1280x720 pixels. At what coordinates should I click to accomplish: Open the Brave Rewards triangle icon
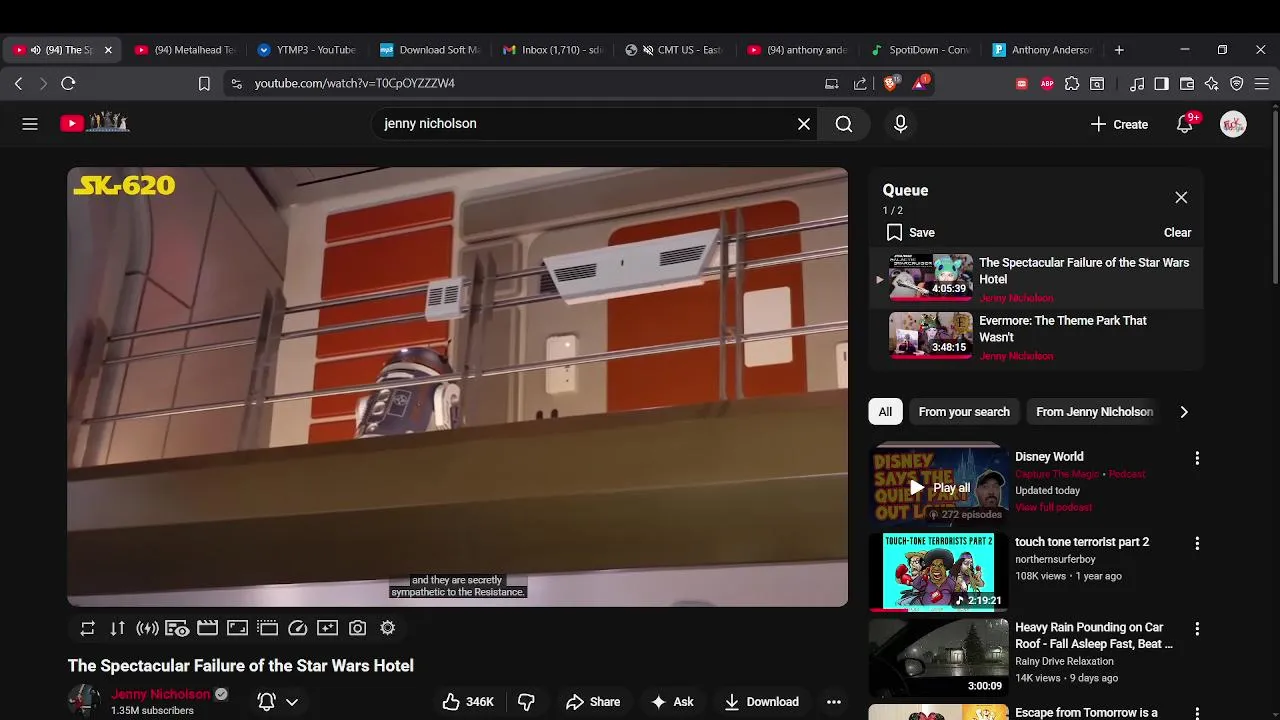pos(920,83)
